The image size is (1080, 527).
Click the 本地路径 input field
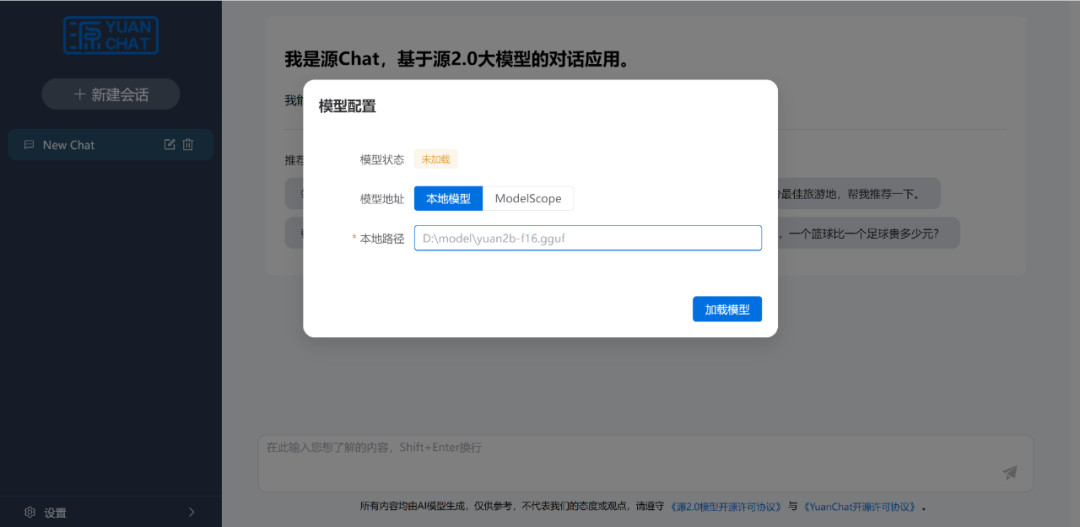[588, 238]
